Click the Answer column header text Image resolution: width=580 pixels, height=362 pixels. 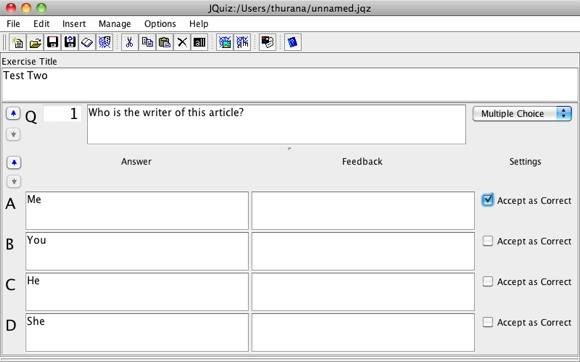[x=136, y=162]
